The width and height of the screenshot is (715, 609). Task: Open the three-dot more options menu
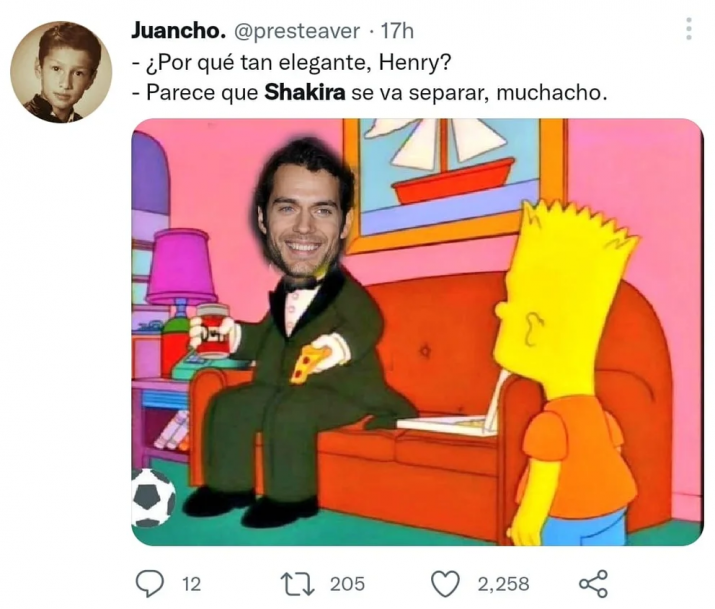tap(689, 29)
